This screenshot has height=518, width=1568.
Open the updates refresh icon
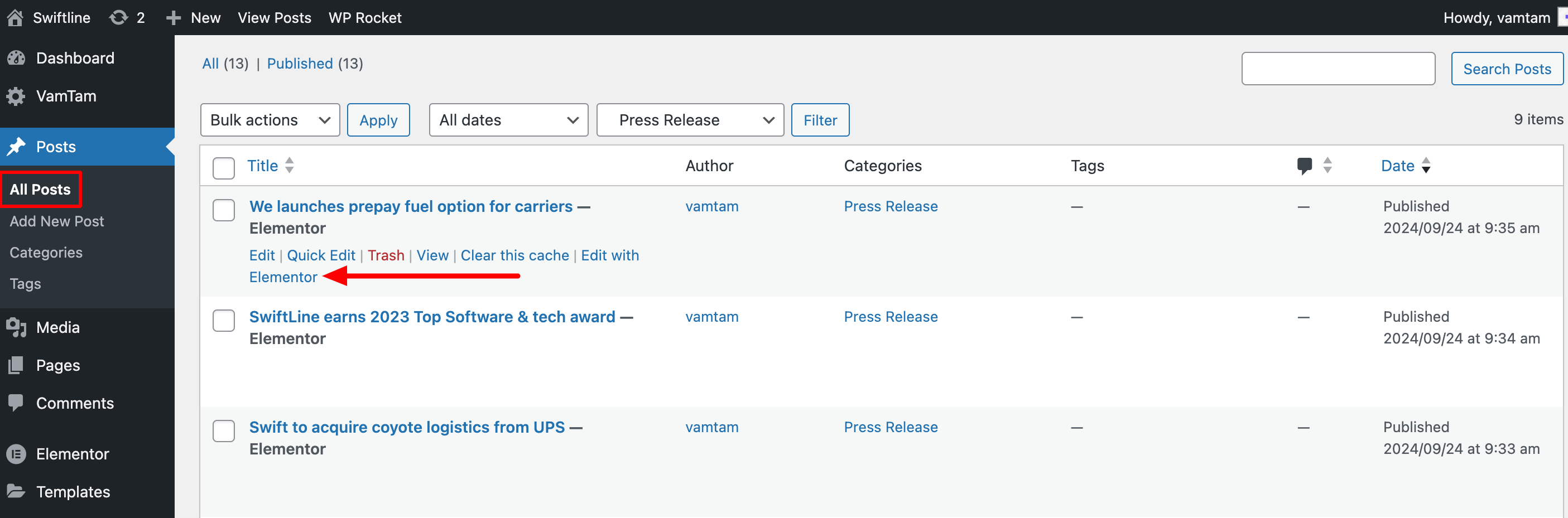click(x=119, y=18)
